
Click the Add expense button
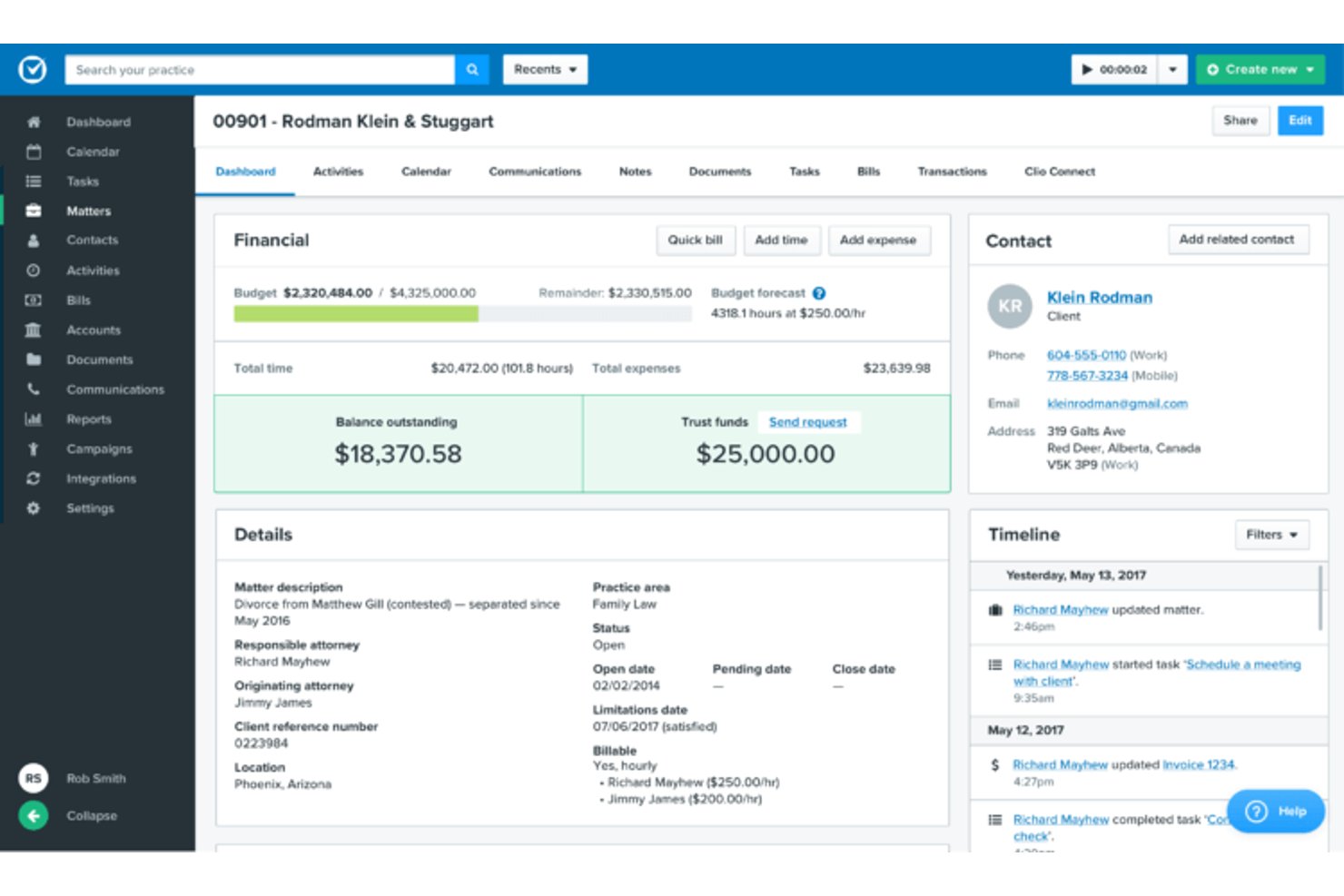click(878, 241)
